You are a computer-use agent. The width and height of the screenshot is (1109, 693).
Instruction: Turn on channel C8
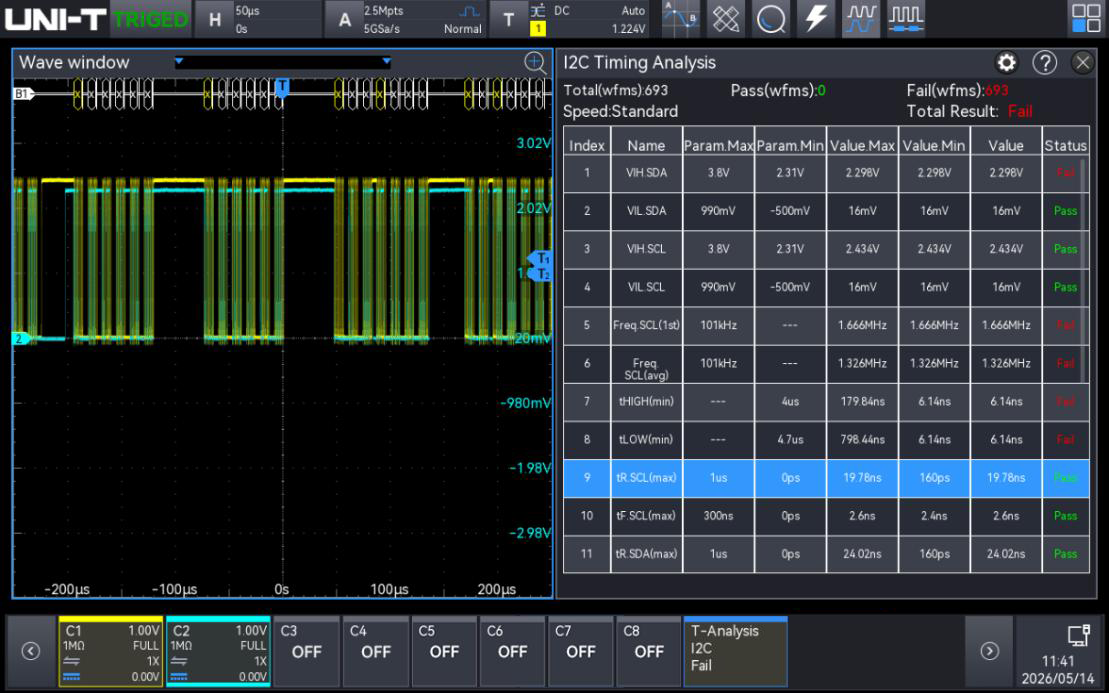[x=649, y=651]
